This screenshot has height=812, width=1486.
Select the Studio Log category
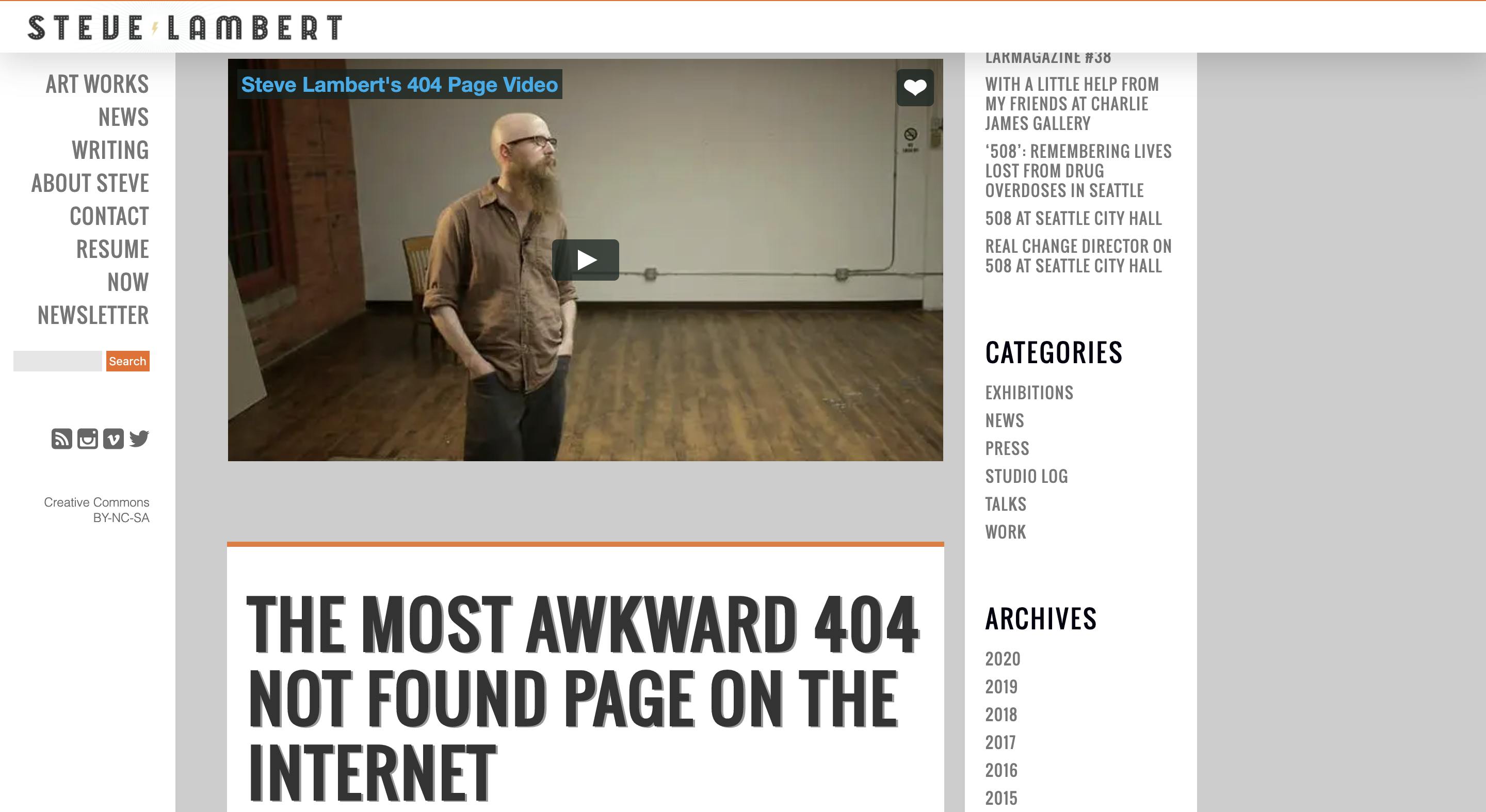click(1026, 476)
